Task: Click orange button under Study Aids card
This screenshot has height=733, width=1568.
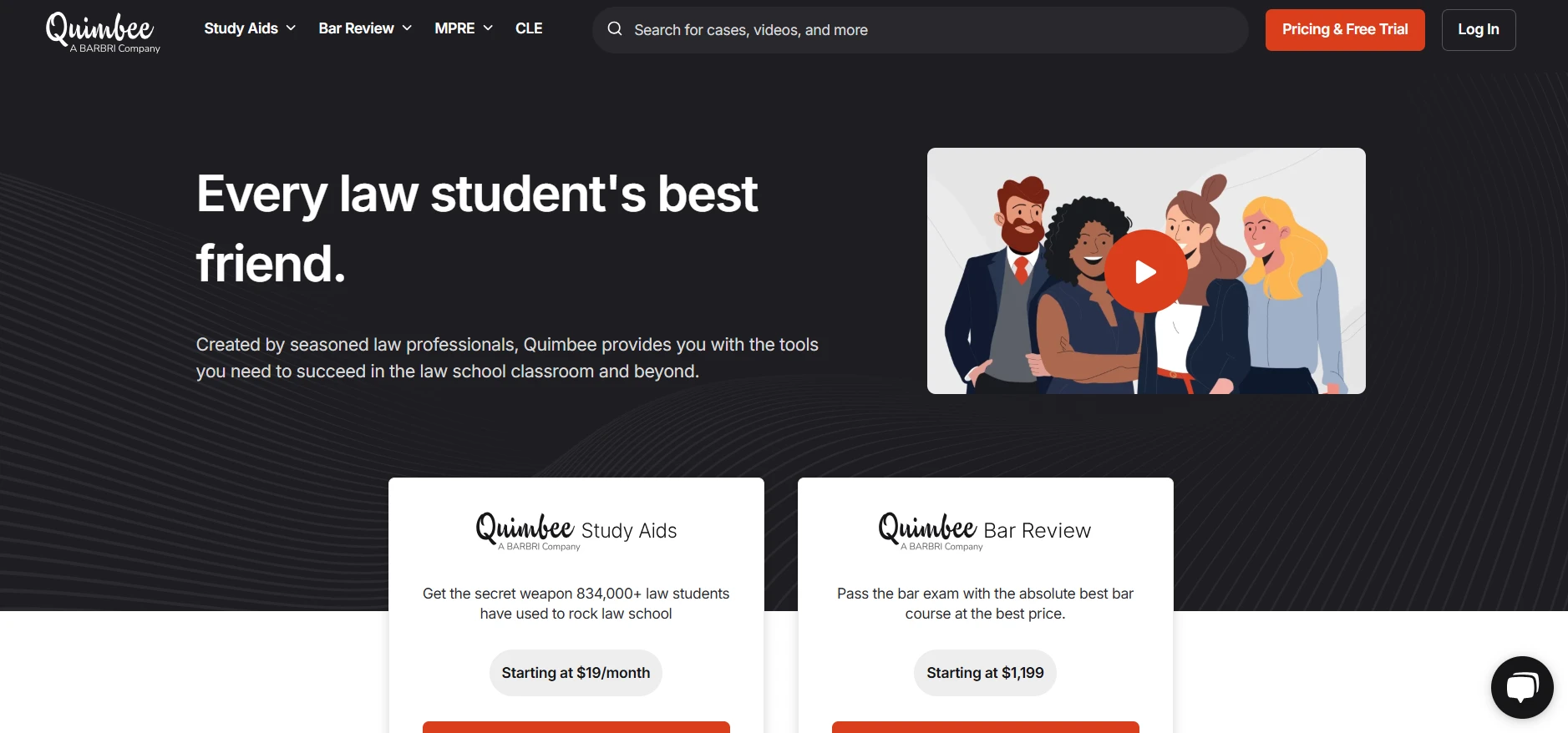Action: coord(576,727)
